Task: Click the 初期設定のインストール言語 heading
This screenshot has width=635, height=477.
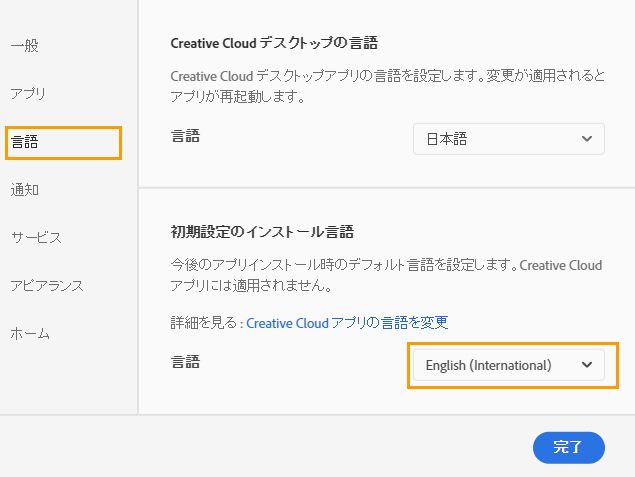Action: 262,232
